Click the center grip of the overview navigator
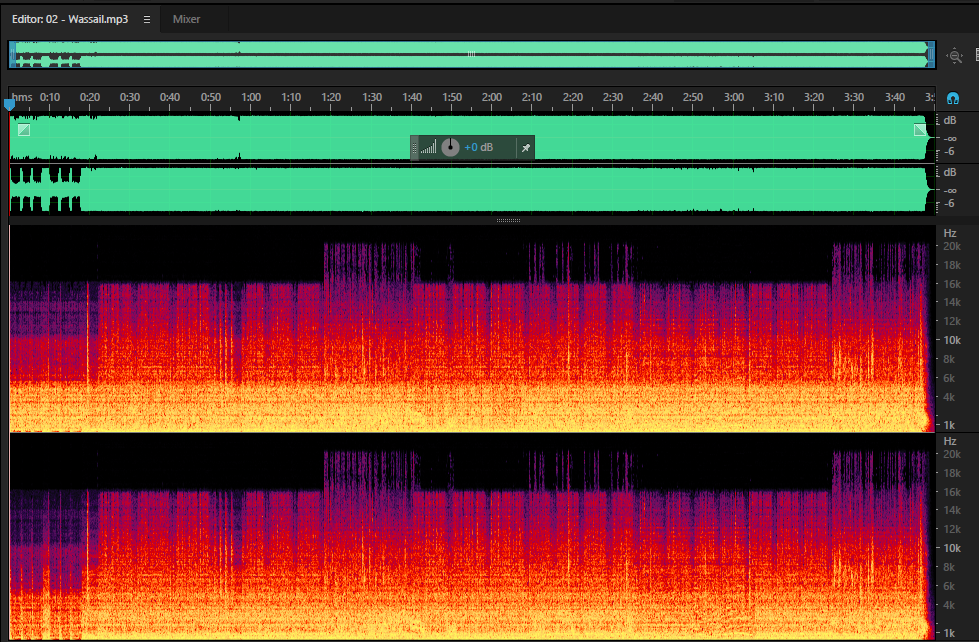 [471, 54]
